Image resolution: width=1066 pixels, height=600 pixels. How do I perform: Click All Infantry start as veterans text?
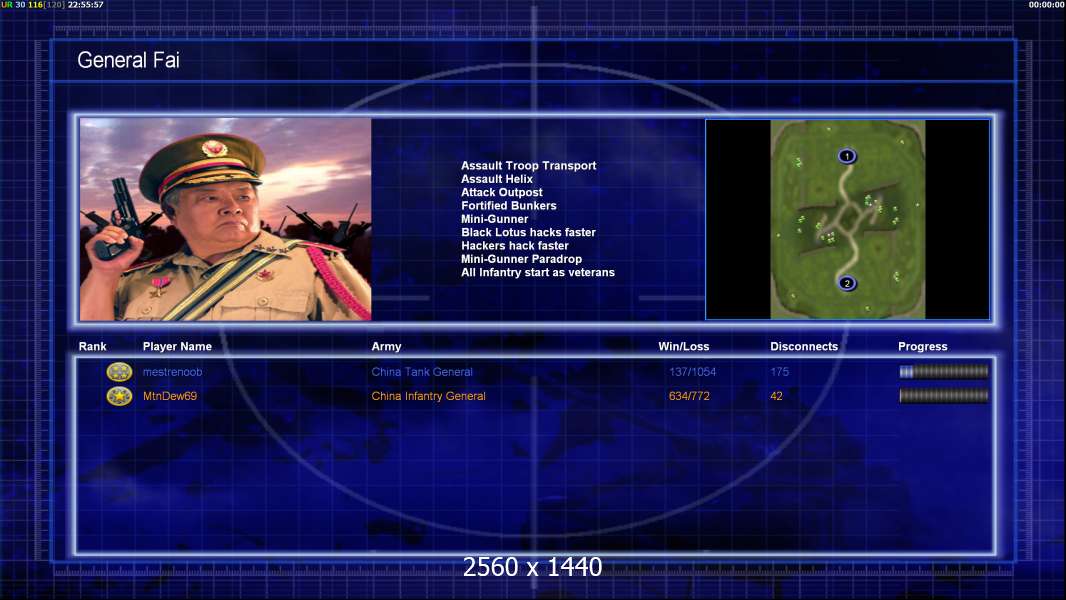[537, 272]
